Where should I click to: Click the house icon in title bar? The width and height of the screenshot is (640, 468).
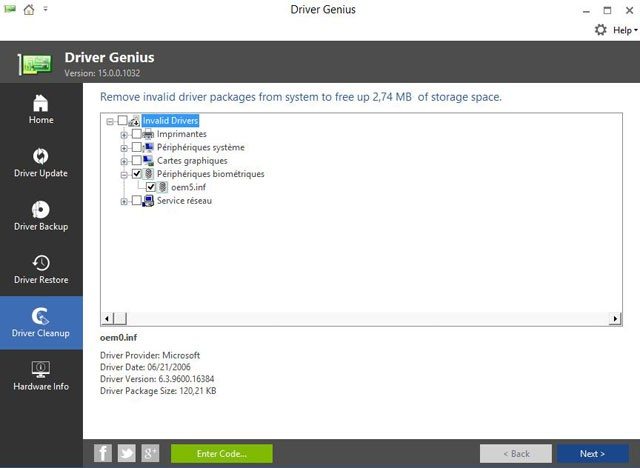(x=29, y=9)
